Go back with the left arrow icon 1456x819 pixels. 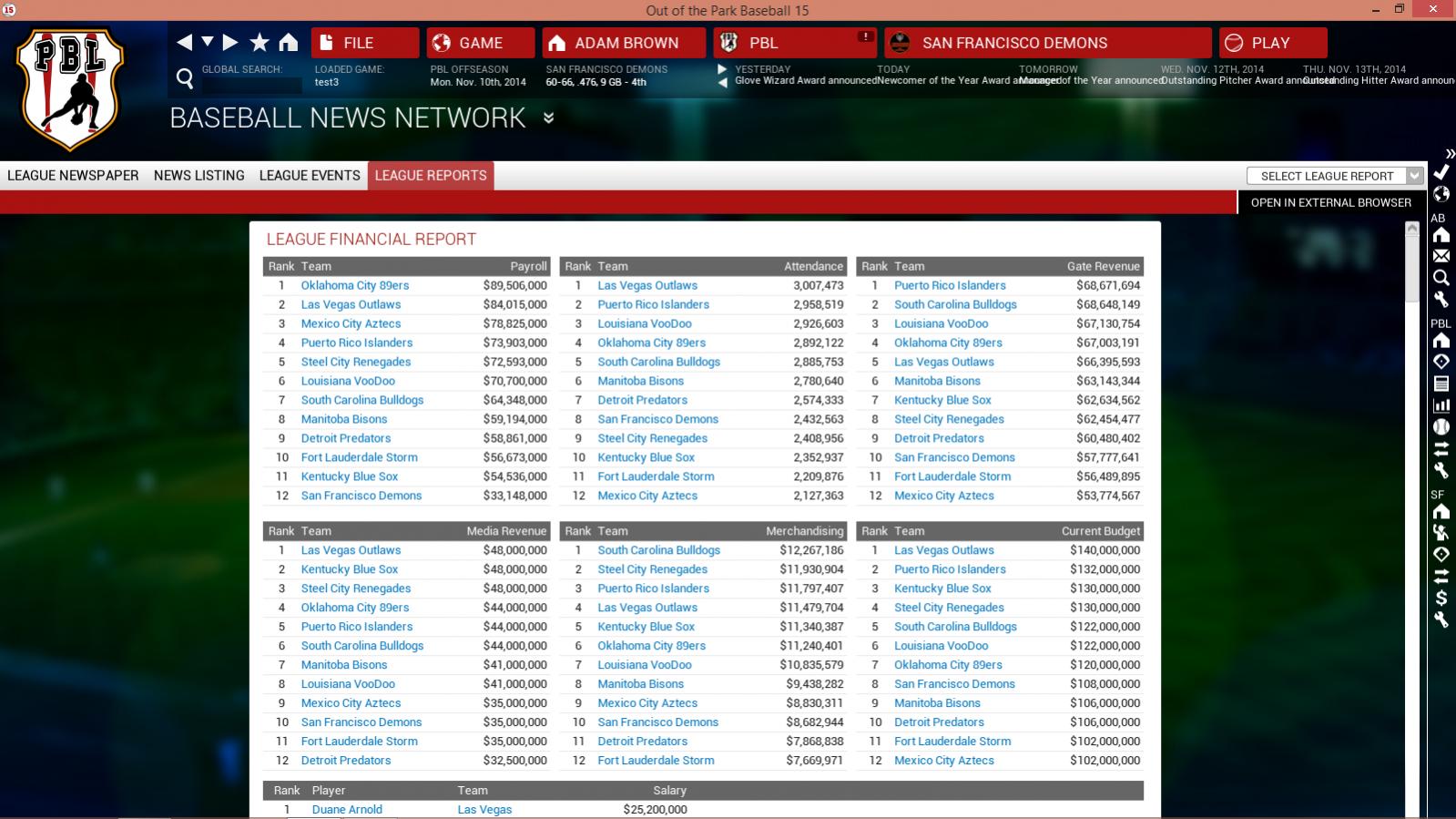click(x=185, y=42)
